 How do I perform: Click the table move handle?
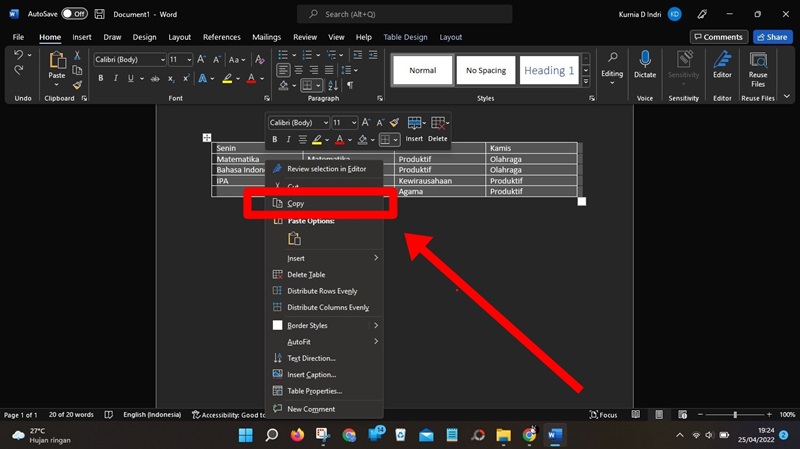coord(207,137)
